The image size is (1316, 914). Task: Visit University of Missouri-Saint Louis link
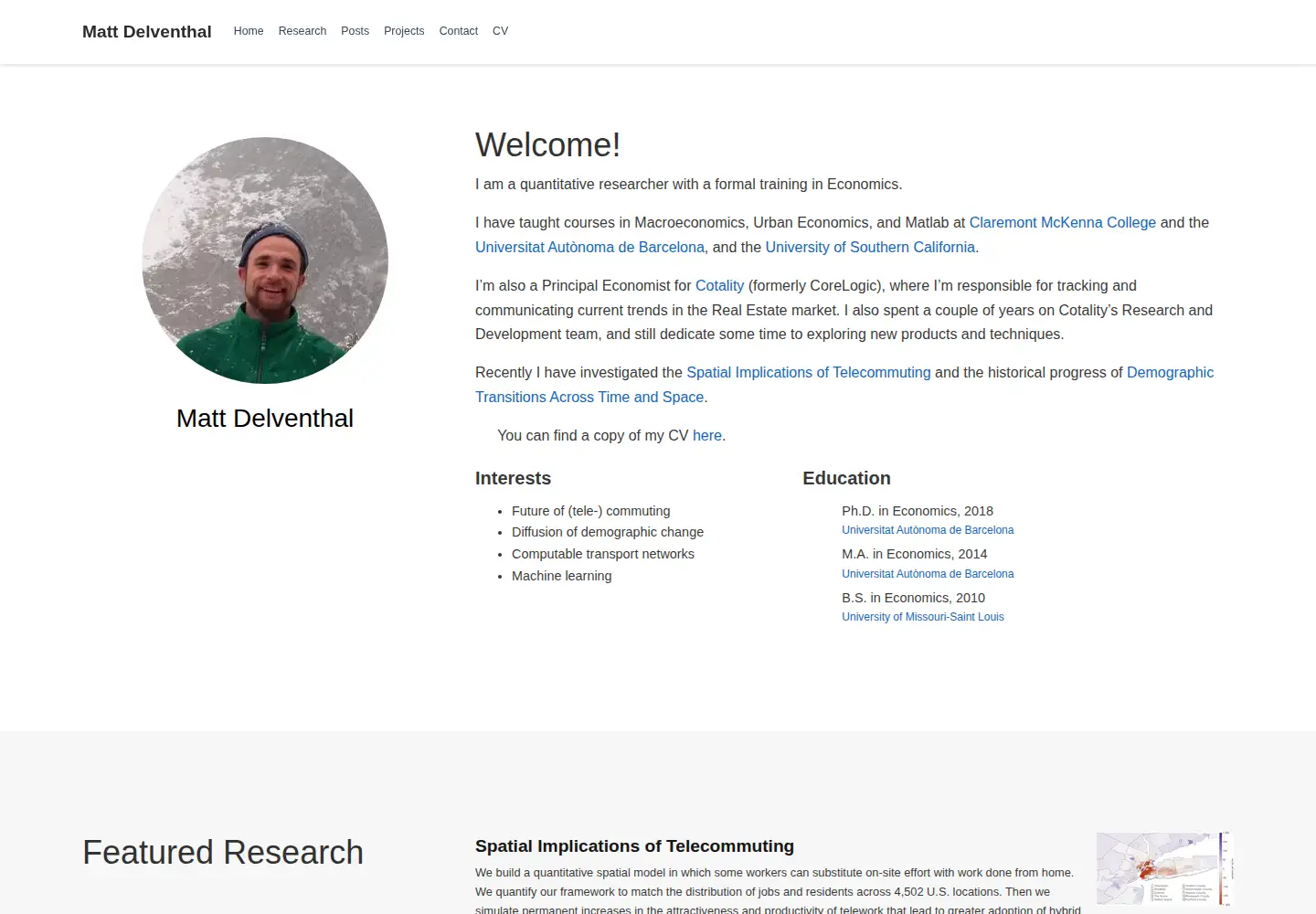923,617
